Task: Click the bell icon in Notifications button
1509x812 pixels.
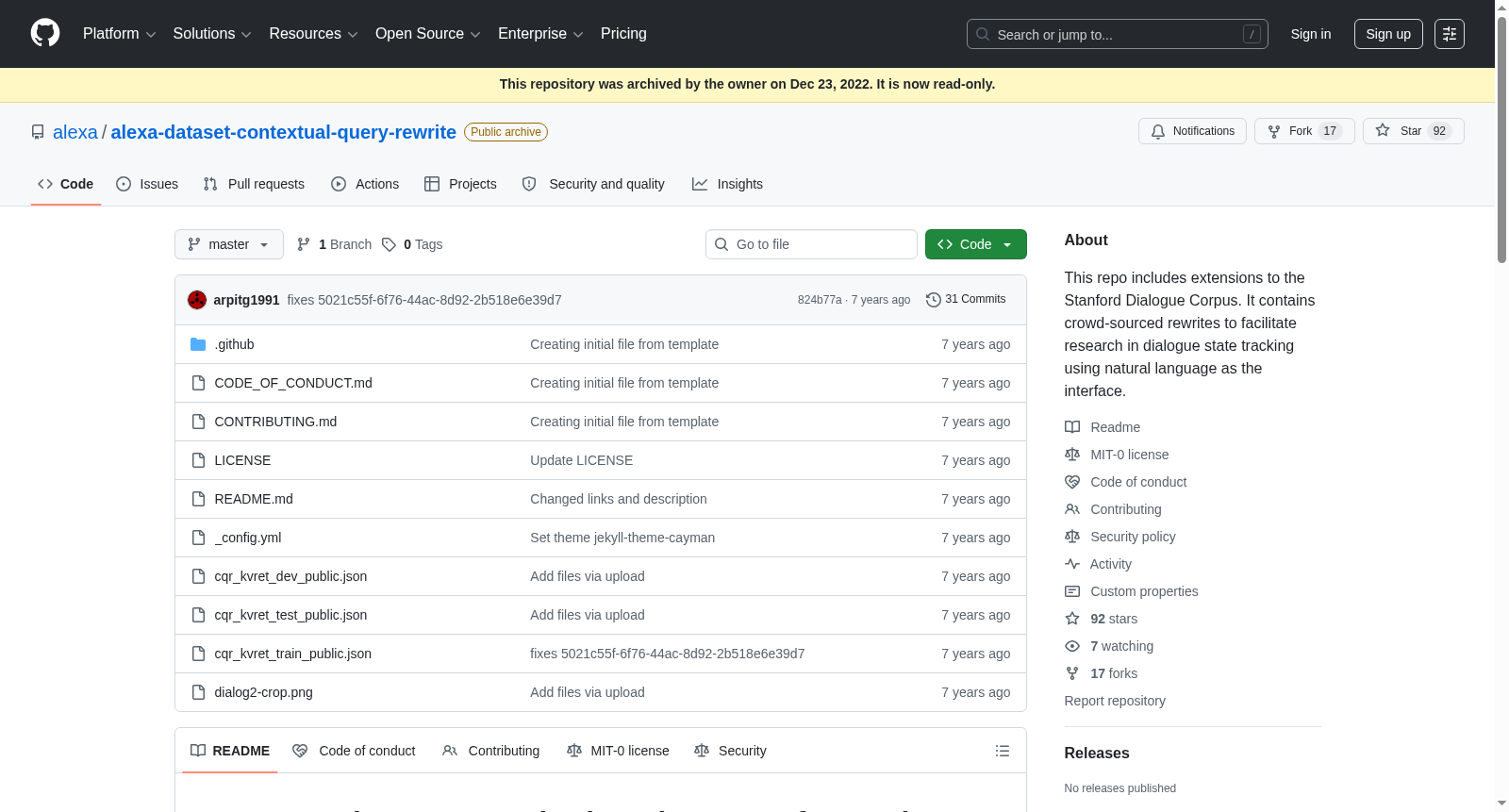Action: coord(1158,132)
